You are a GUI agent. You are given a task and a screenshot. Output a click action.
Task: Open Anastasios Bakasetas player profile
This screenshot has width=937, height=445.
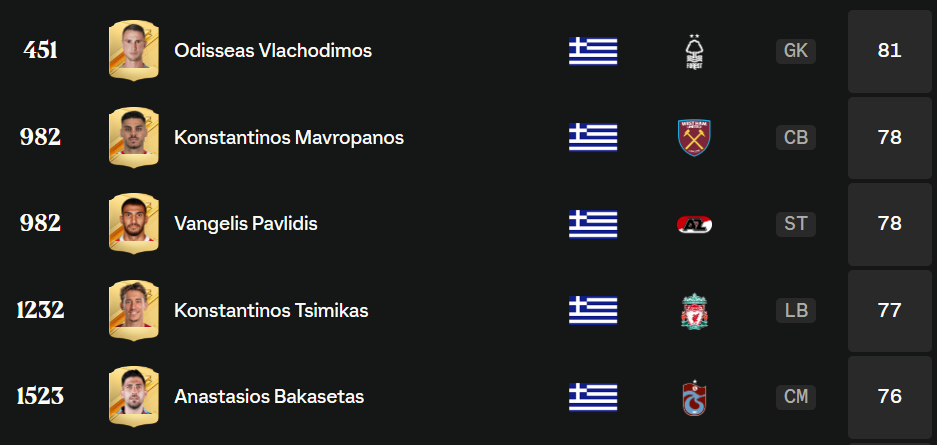[269, 397]
